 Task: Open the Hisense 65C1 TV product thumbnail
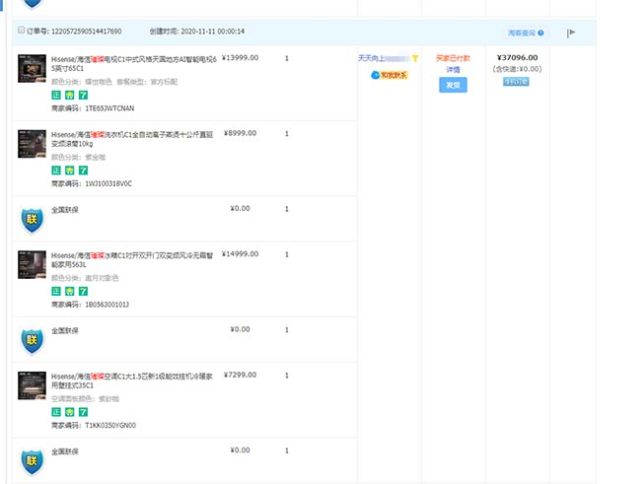[x=32, y=69]
